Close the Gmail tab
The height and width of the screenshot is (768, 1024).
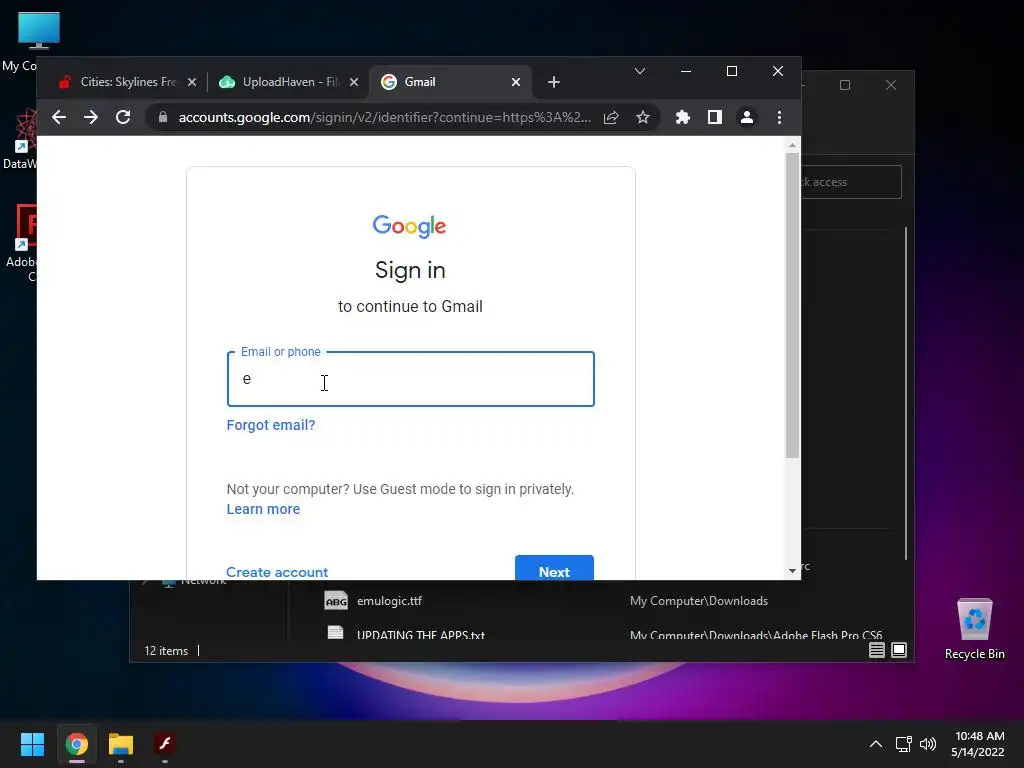click(516, 82)
